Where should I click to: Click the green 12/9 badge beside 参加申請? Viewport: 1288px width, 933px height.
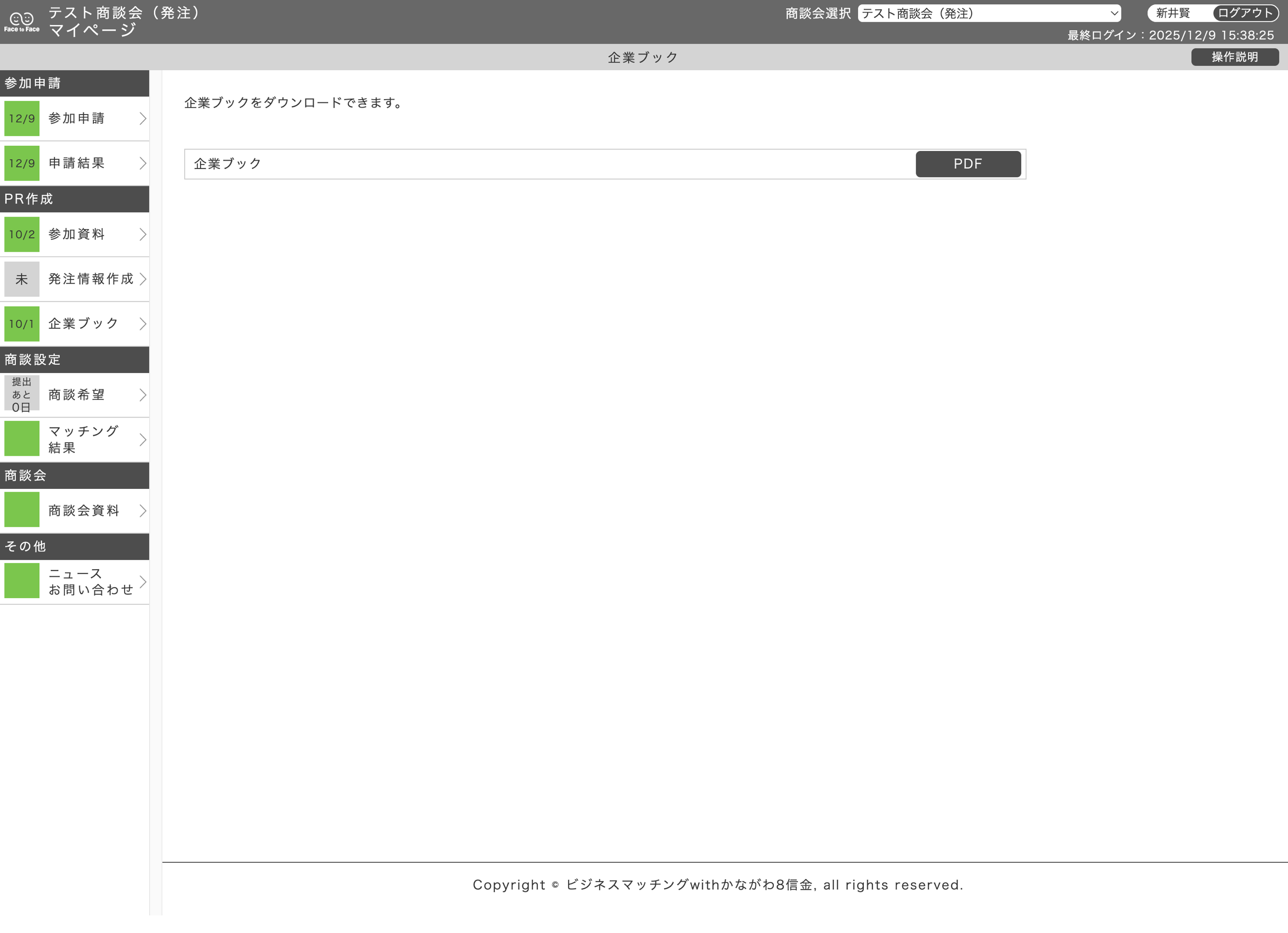tap(22, 118)
